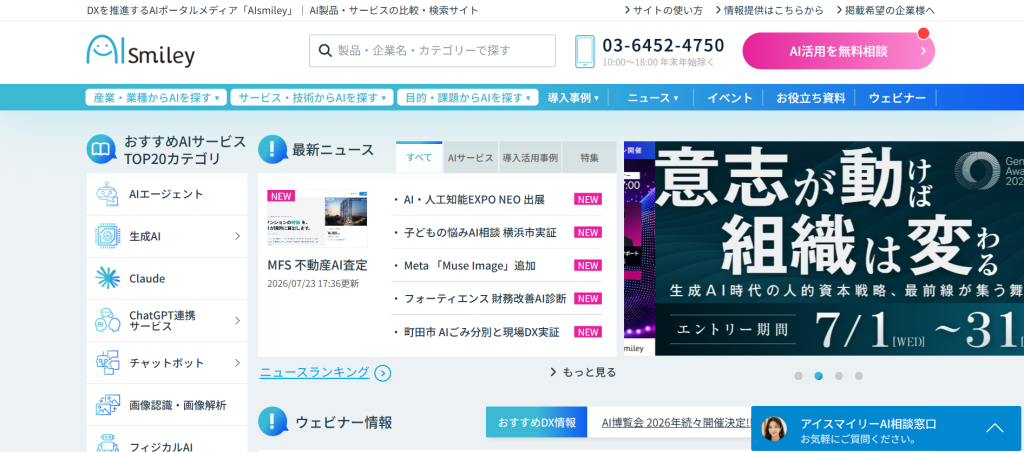Image resolution: width=1024 pixels, height=452 pixels.
Task: Open the 目的・課題からAIを探す dropdown
Action: (x=468, y=97)
